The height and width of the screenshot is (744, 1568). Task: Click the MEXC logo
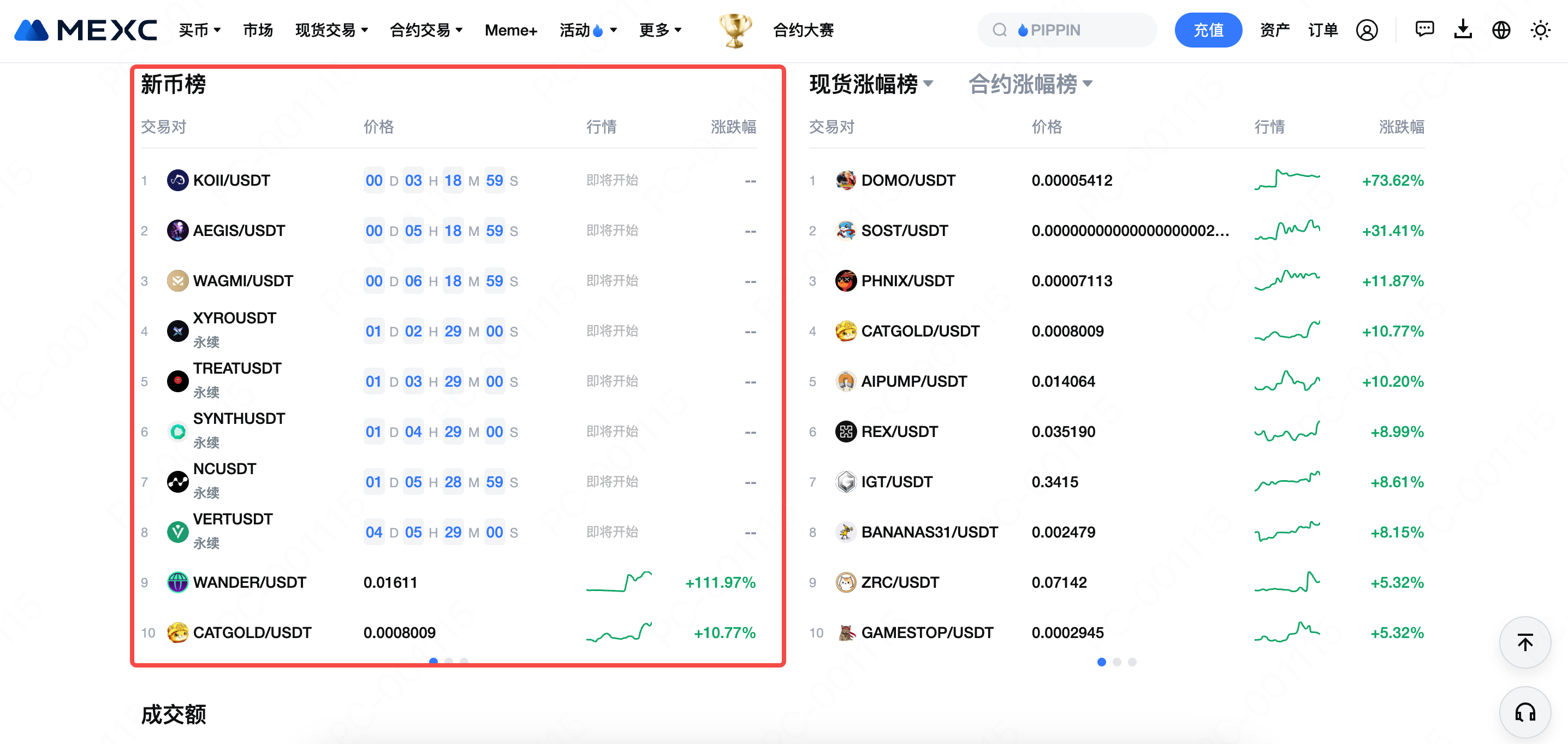coord(85,30)
